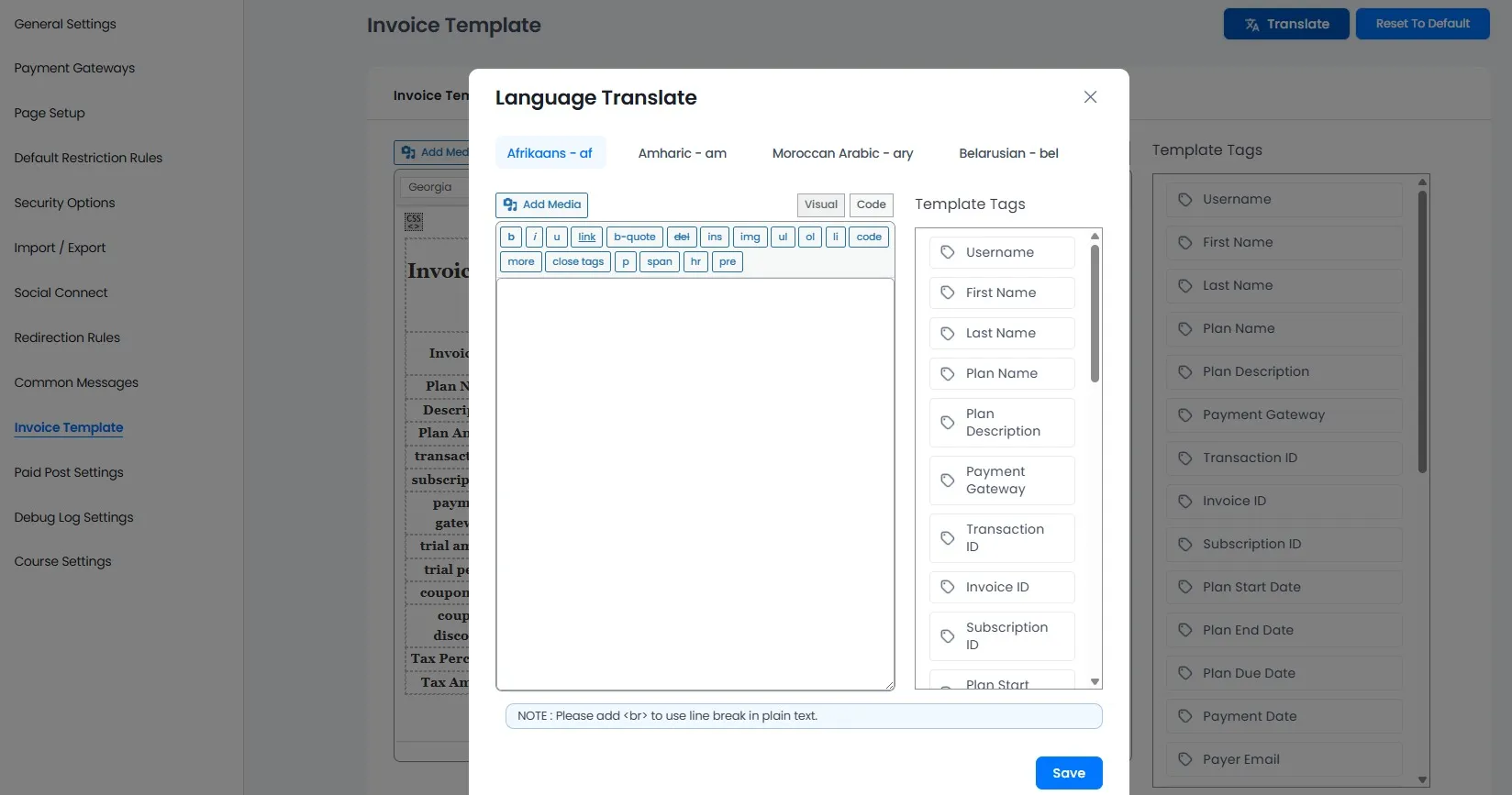
Task: Click Add Media button in dialog
Action: (x=542, y=204)
